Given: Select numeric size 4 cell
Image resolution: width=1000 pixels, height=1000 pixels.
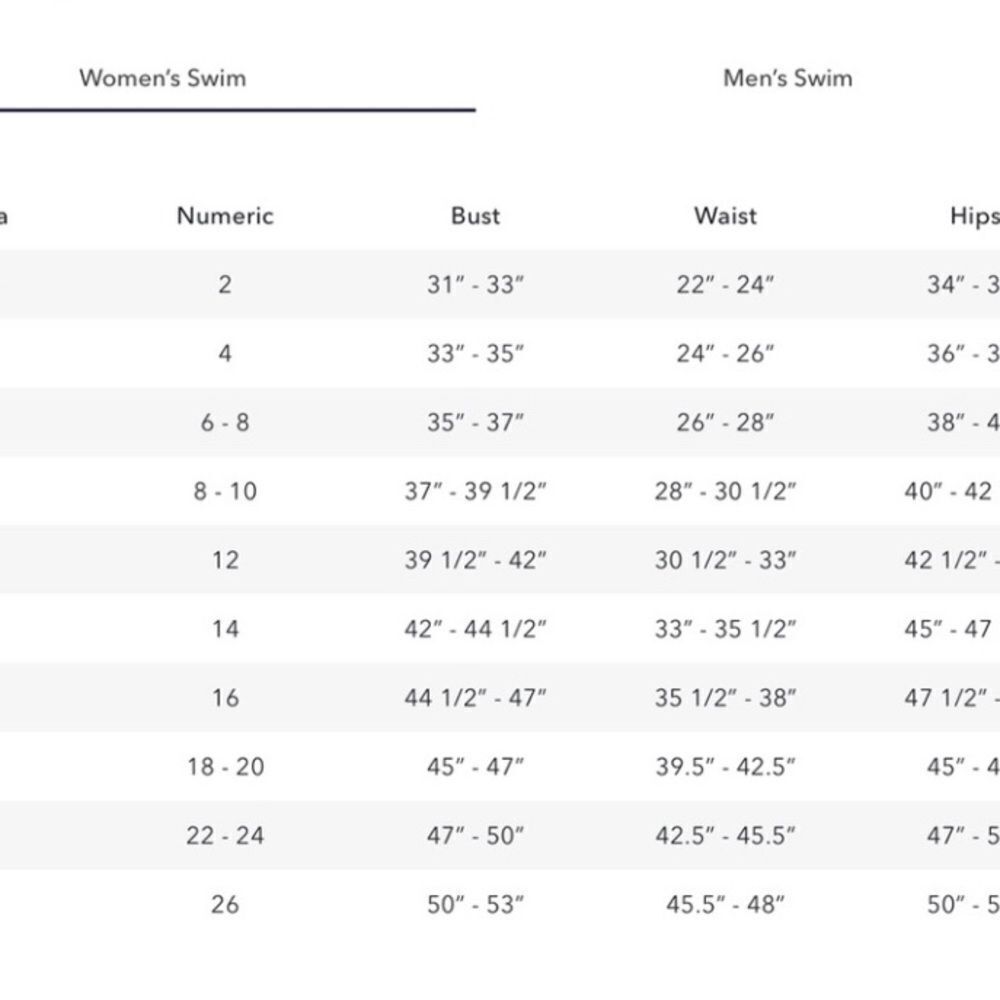Looking at the screenshot, I should pos(225,353).
